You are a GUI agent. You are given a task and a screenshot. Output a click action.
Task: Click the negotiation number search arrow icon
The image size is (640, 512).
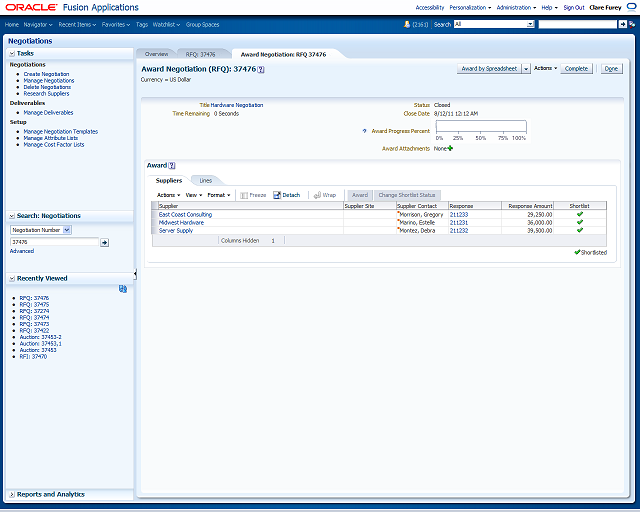(x=104, y=243)
